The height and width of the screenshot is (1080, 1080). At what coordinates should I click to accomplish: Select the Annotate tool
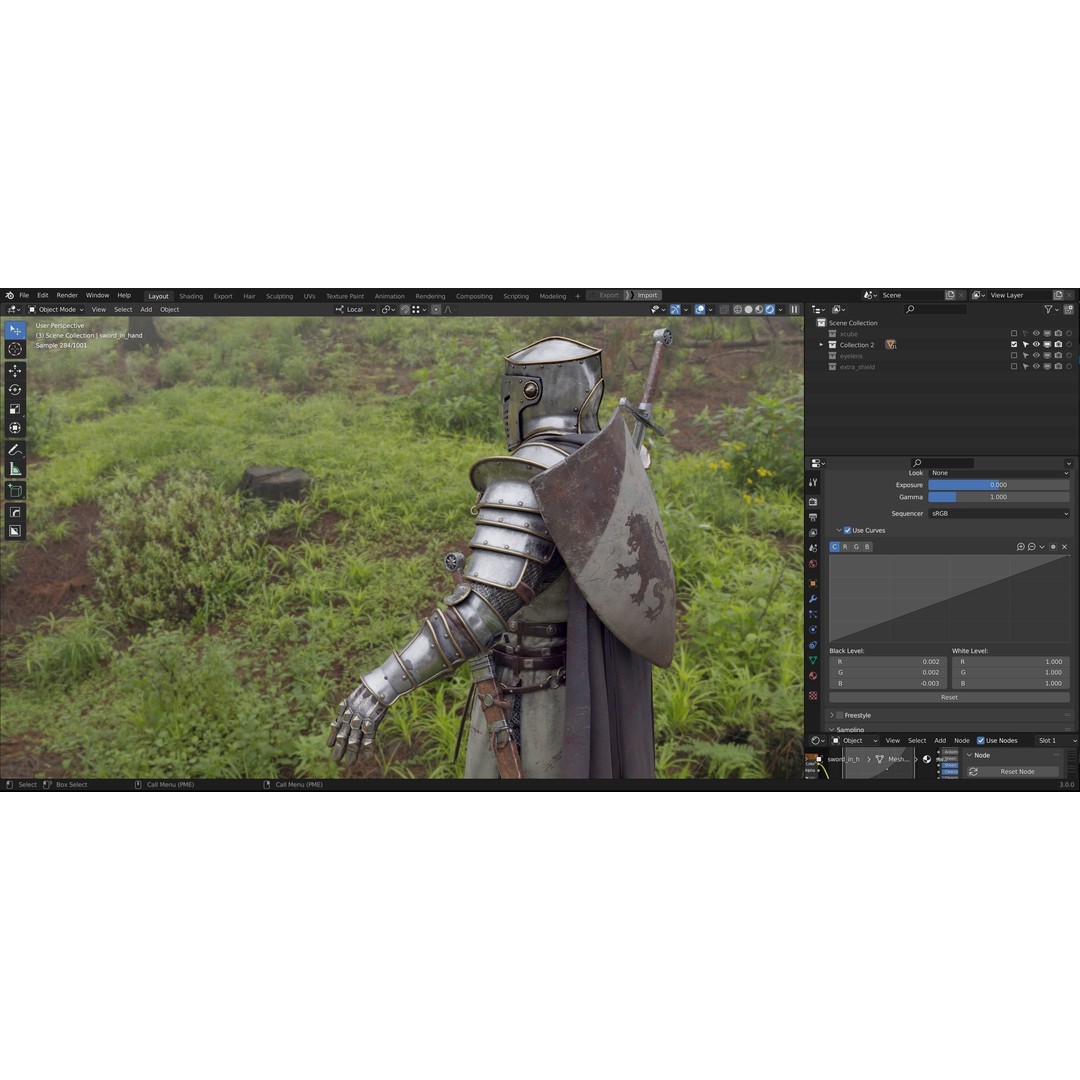[15, 450]
